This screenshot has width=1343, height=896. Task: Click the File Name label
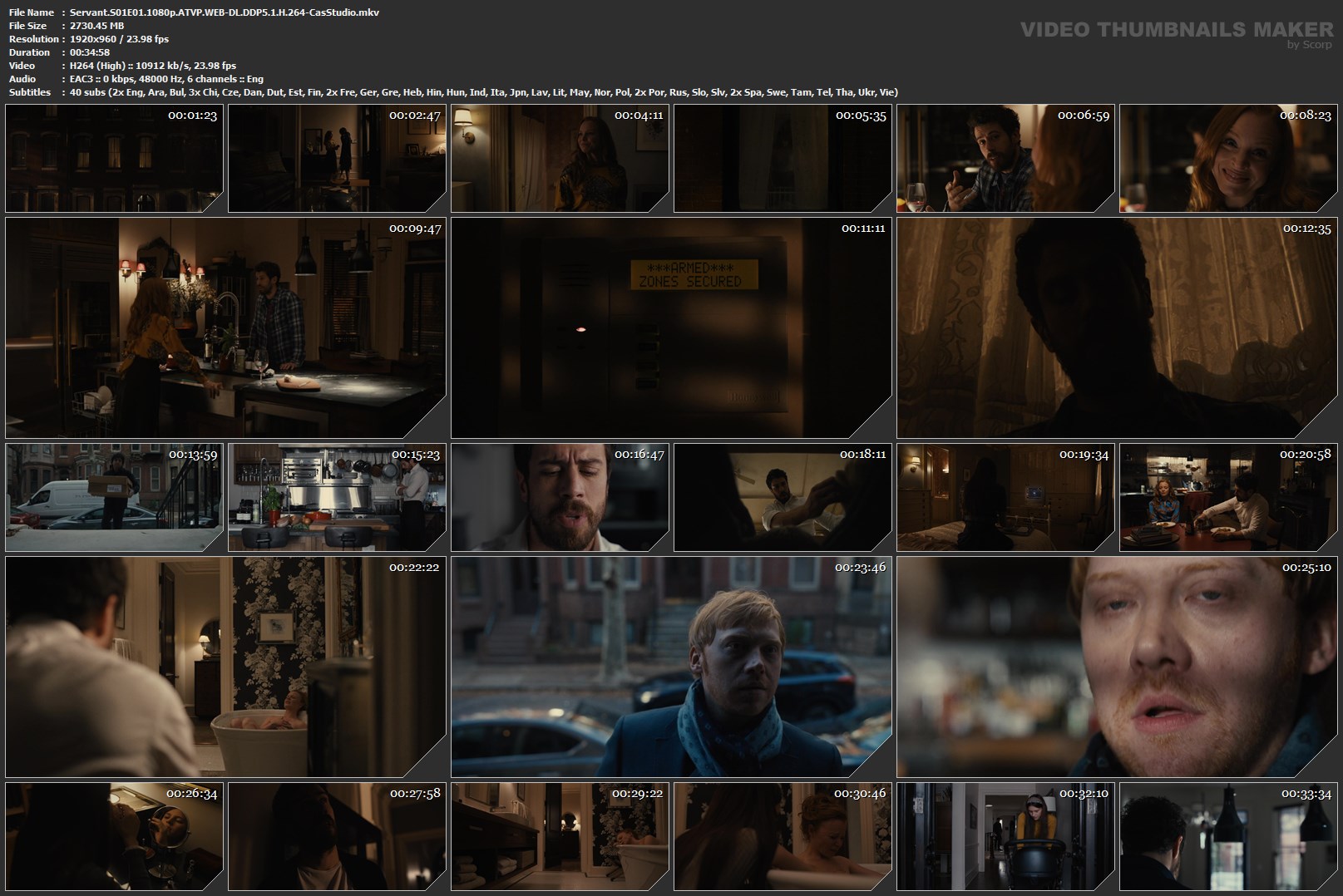coord(32,12)
